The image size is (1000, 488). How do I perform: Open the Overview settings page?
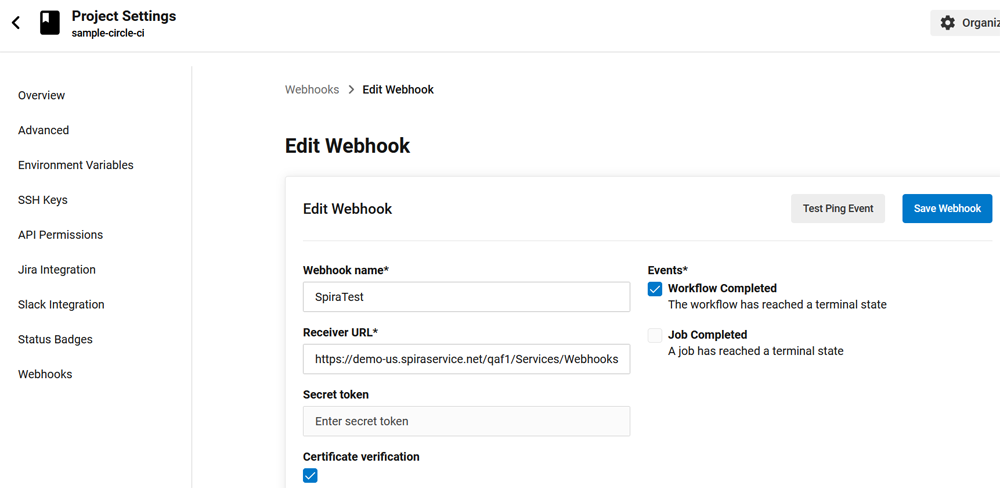(41, 96)
